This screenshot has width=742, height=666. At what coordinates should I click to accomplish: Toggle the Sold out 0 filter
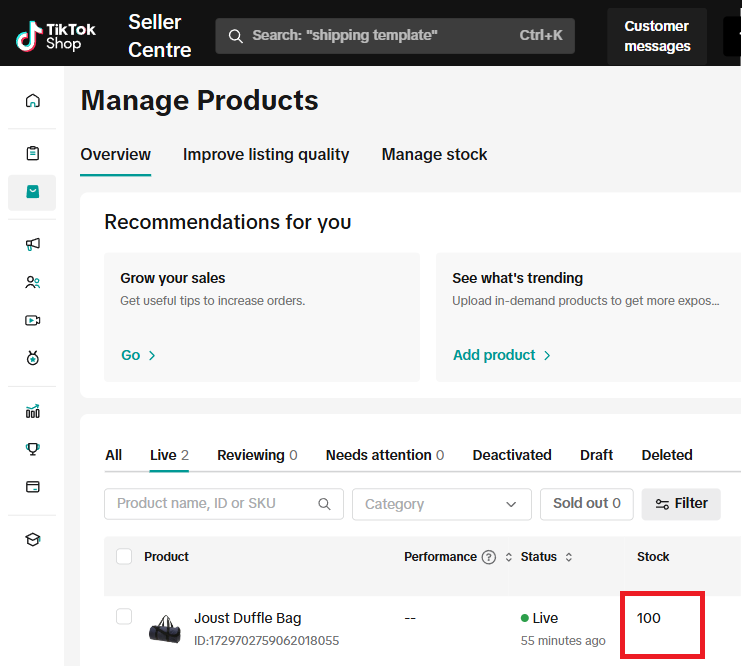(586, 504)
